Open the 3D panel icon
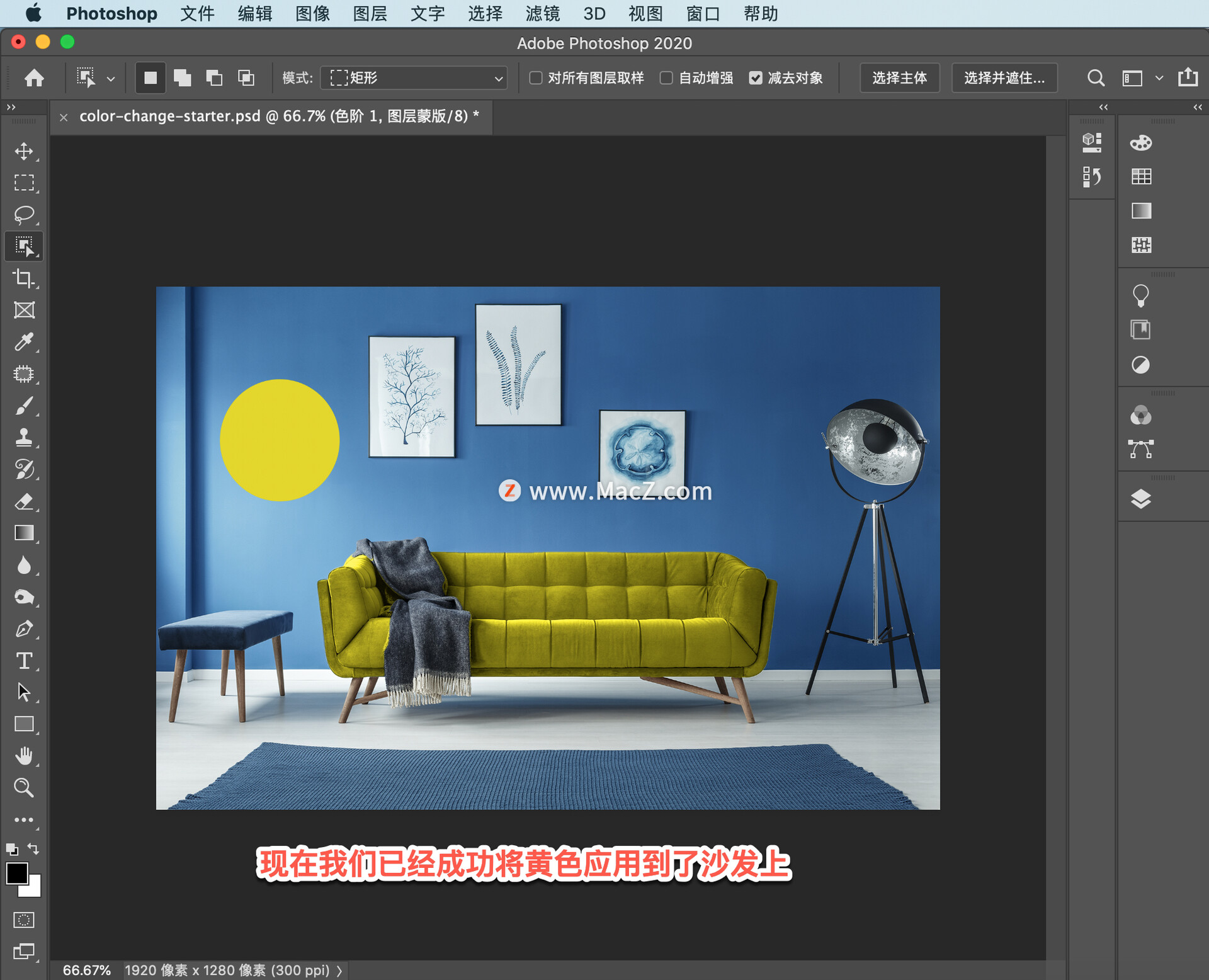1209x980 pixels. click(x=1091, y=143)
